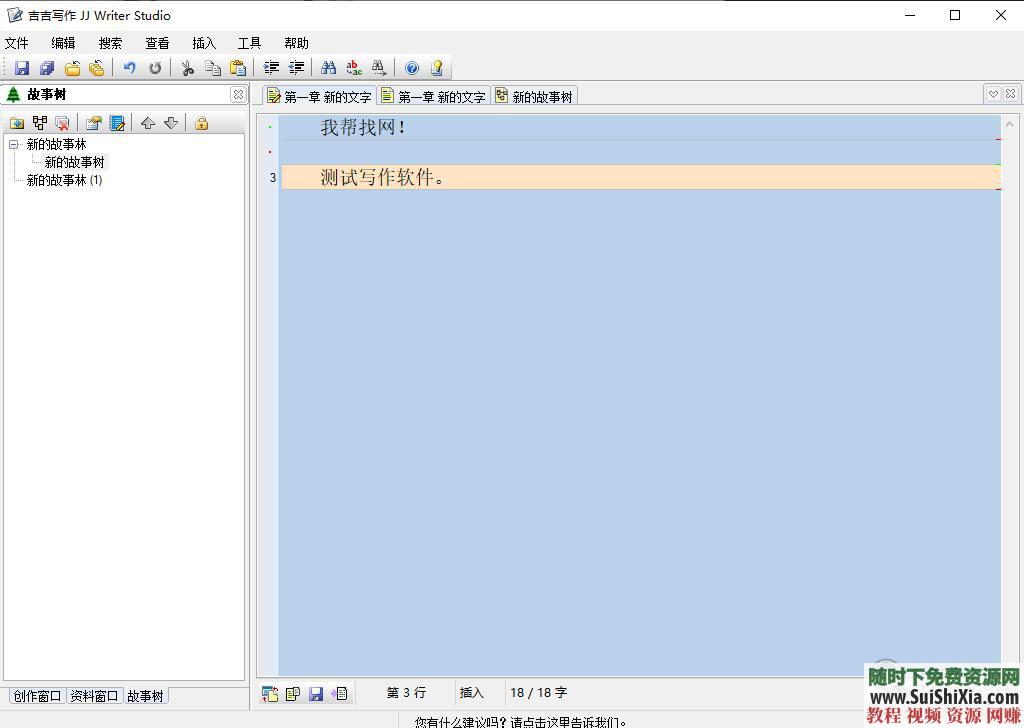The image size is (1024, 728).
Task: Select the Cut scissors icon
Action: pos(188,67)
